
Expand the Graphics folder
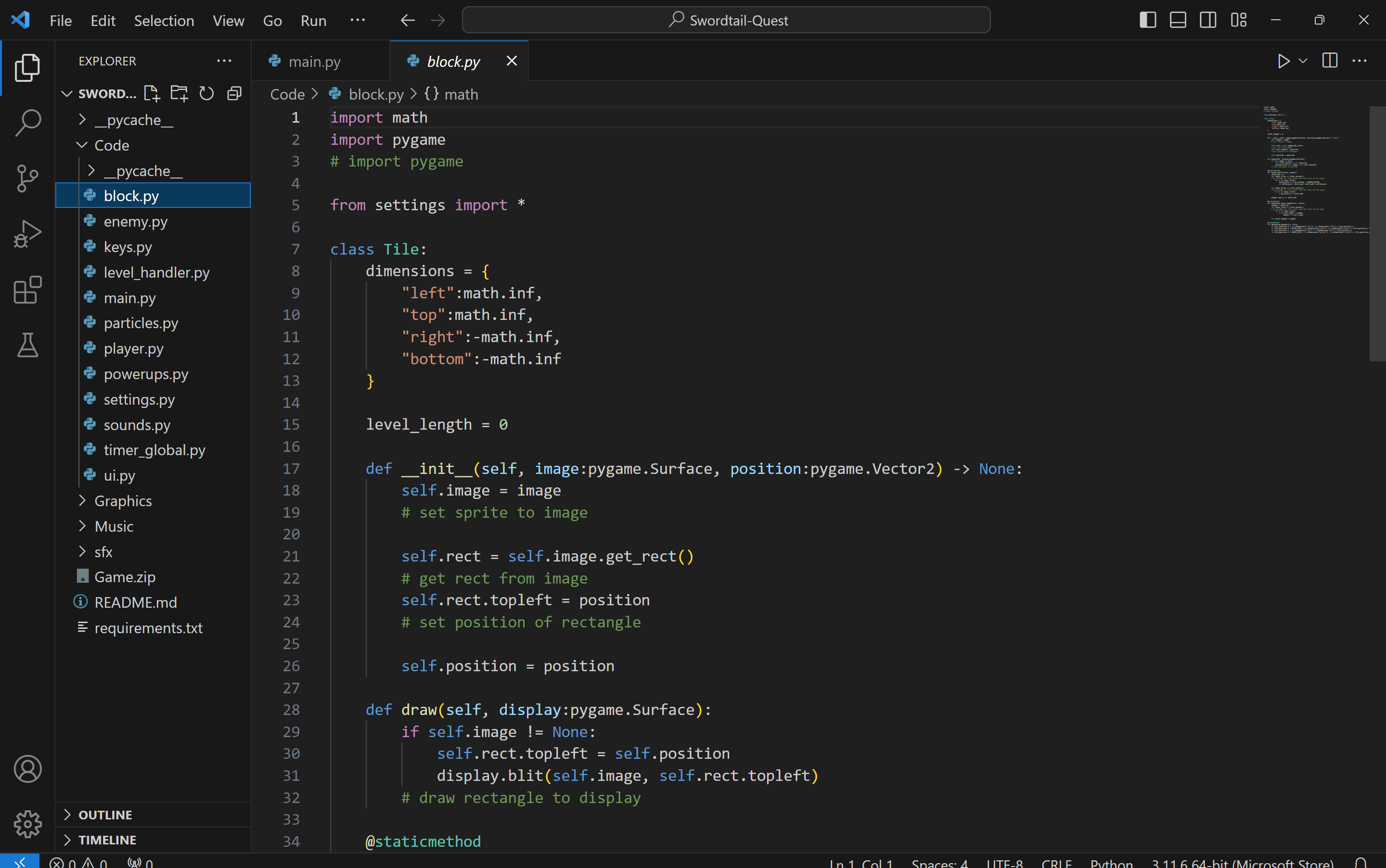(123, 500)
